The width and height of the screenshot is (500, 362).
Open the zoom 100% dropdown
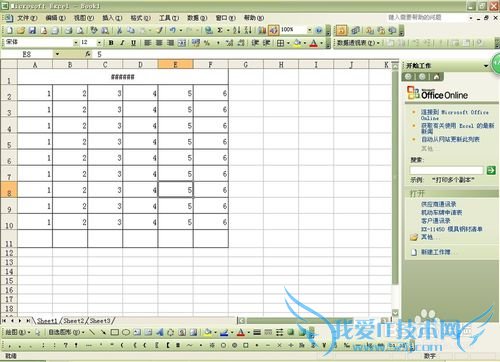[310, 30]
